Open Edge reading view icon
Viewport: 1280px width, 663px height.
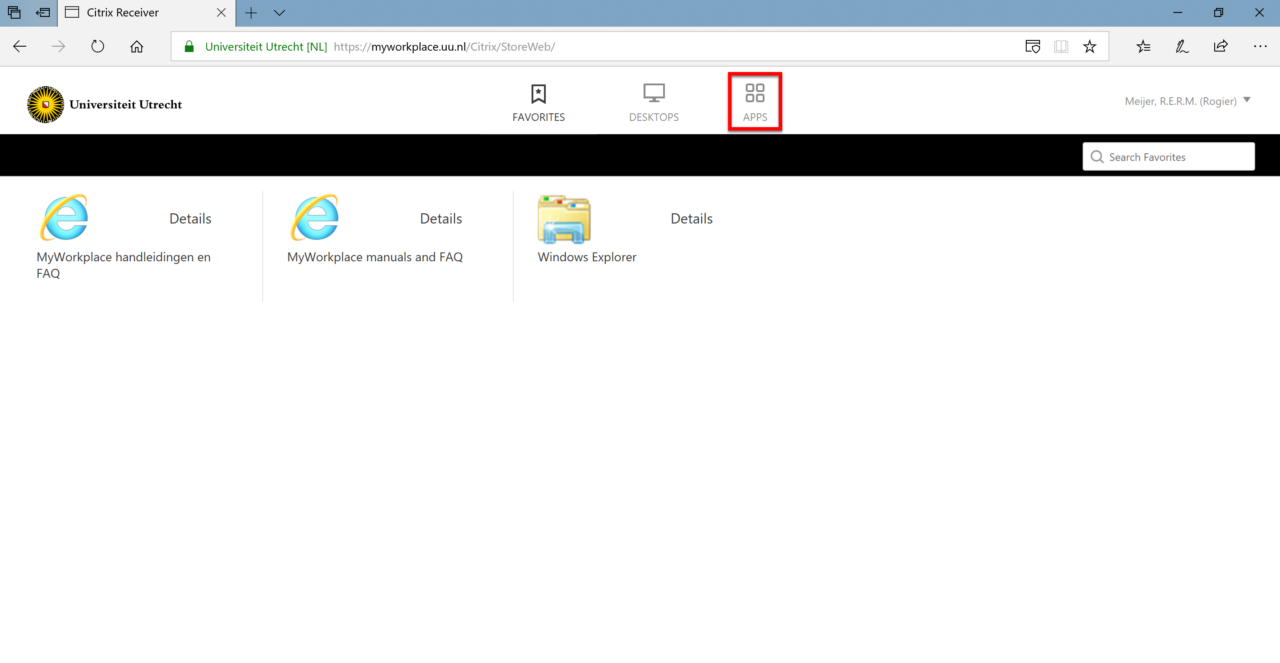1060,46
